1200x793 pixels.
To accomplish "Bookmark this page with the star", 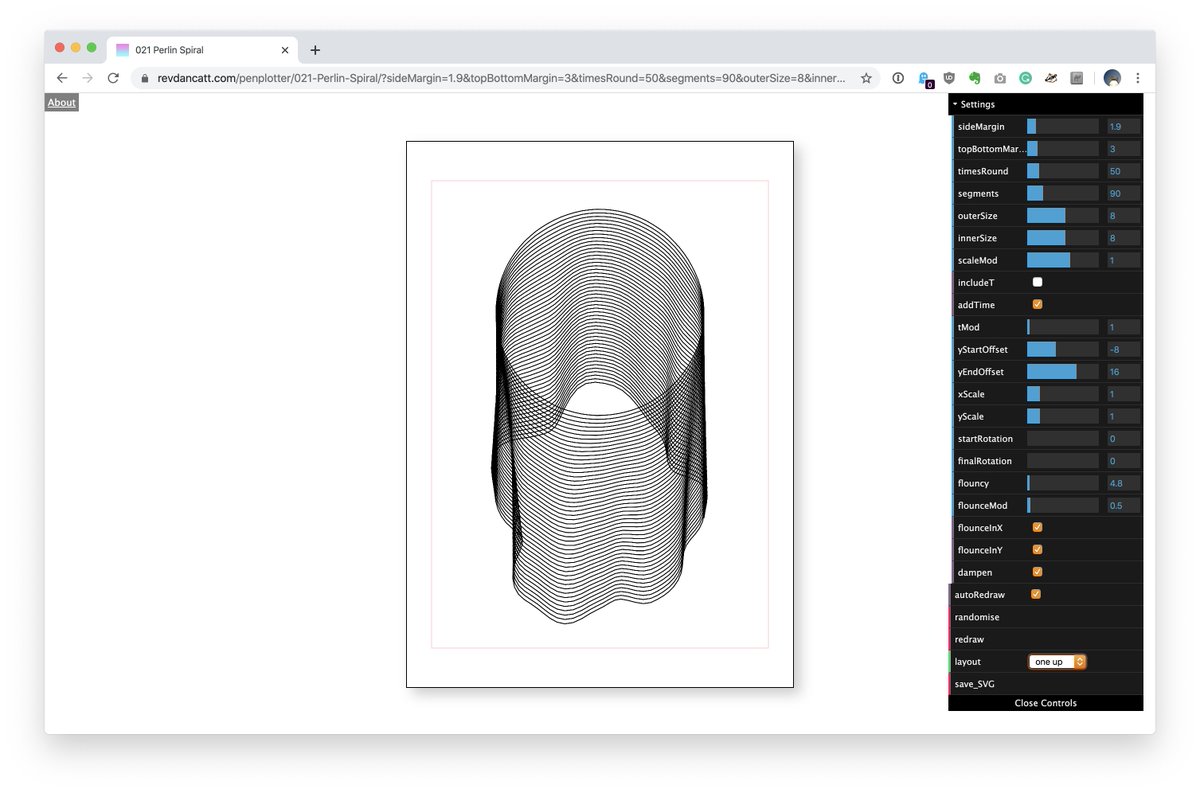I will (x=866, y=78).
